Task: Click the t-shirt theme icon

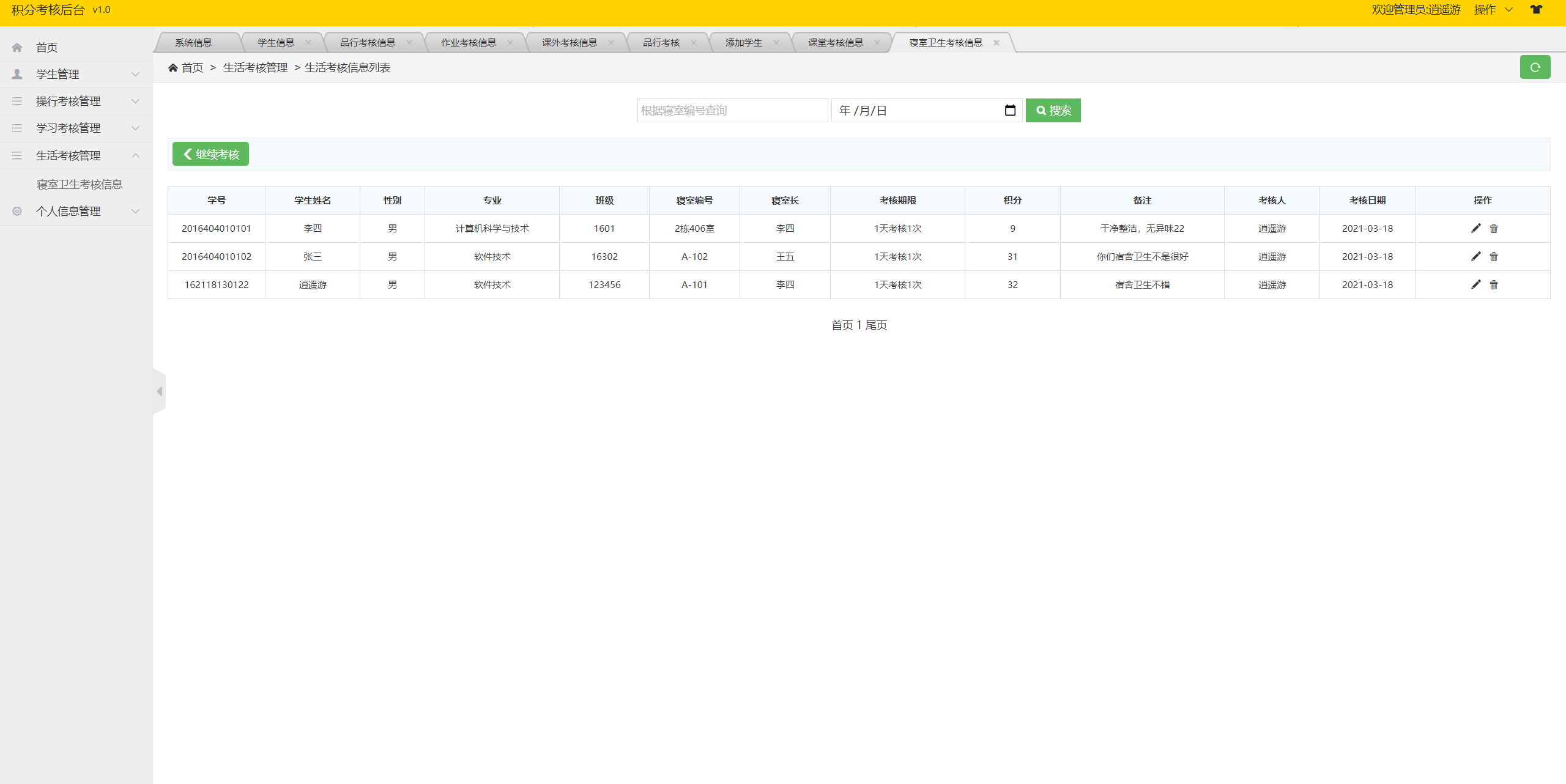Action: 1536,9
